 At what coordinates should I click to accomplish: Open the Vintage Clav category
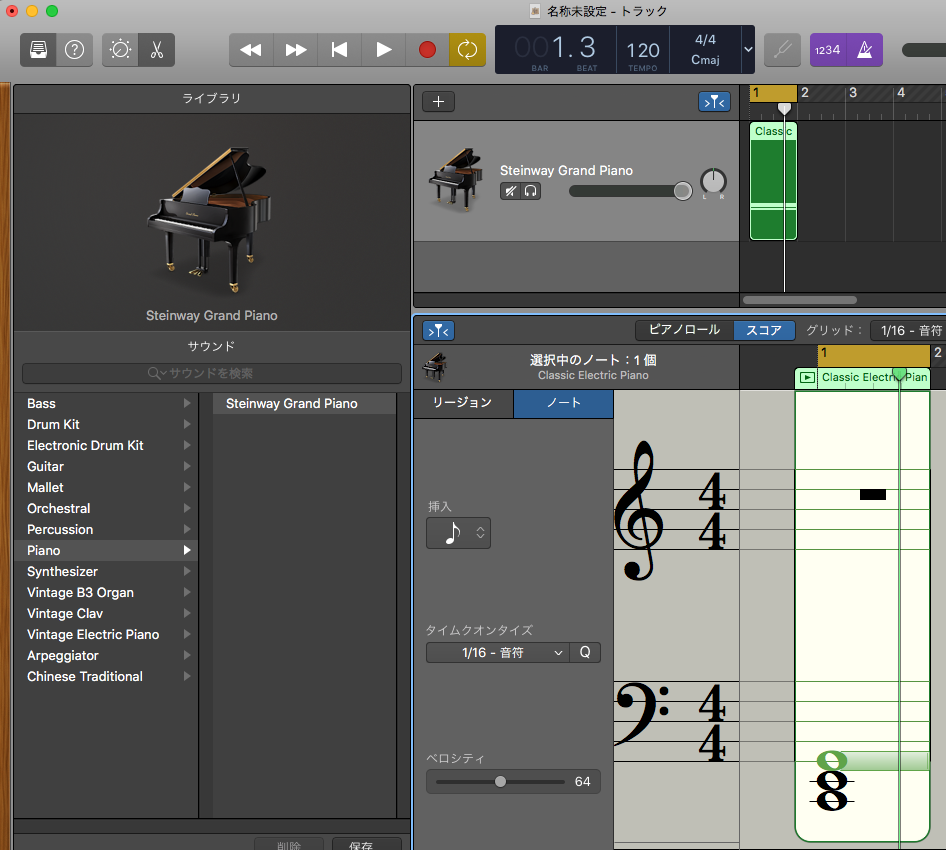pos(106,614)
